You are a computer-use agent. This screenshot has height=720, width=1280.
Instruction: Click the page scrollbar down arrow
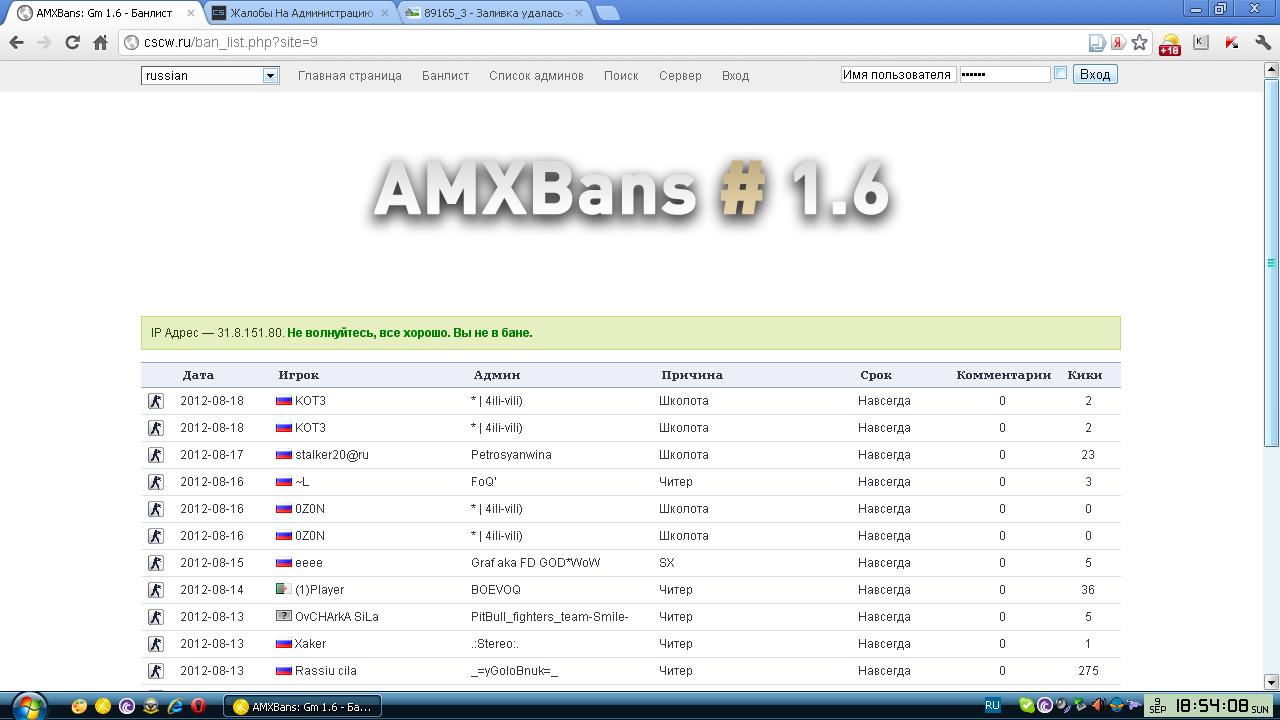click(1272, 682)
